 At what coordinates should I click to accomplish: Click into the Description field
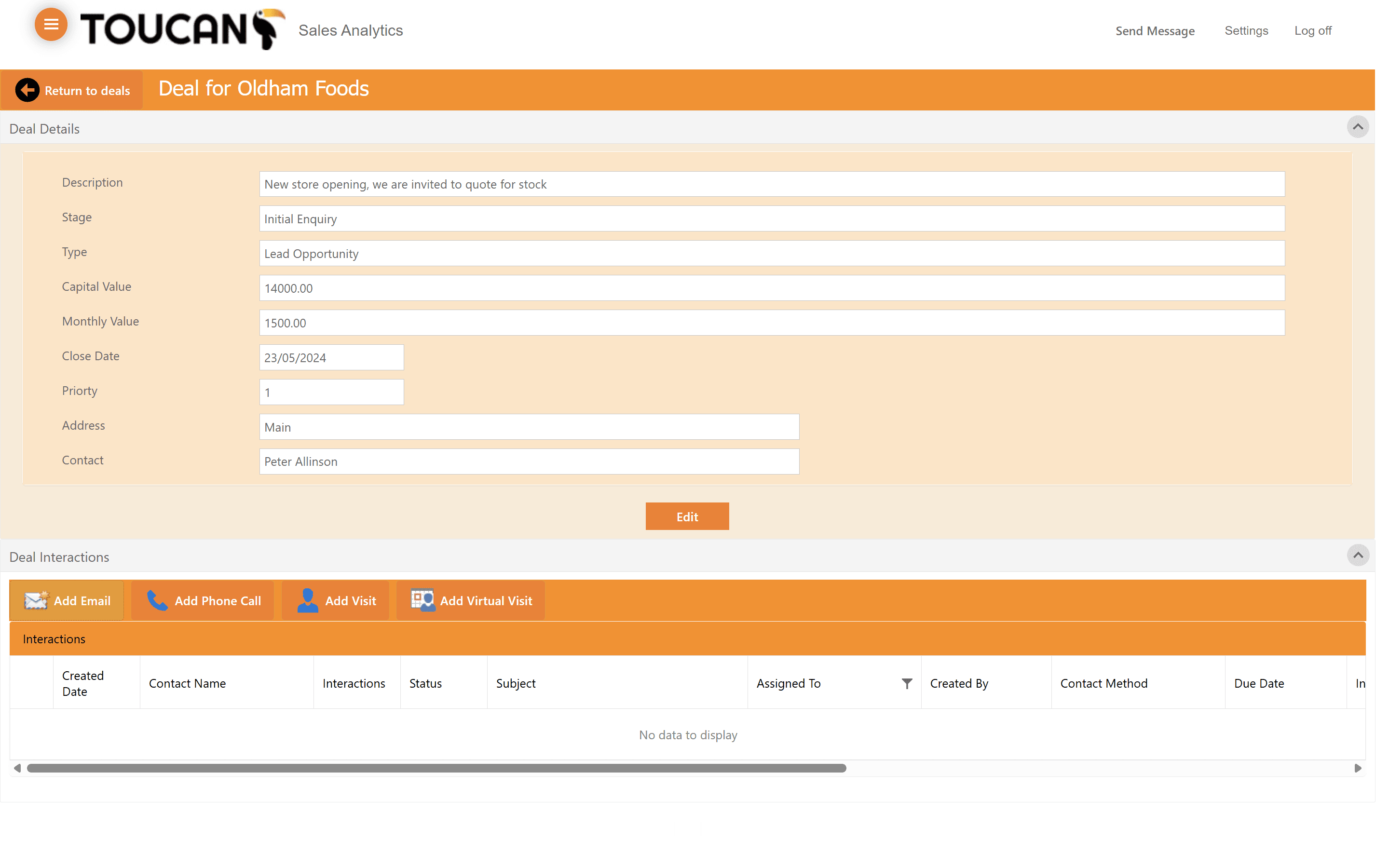click(772, 184)
